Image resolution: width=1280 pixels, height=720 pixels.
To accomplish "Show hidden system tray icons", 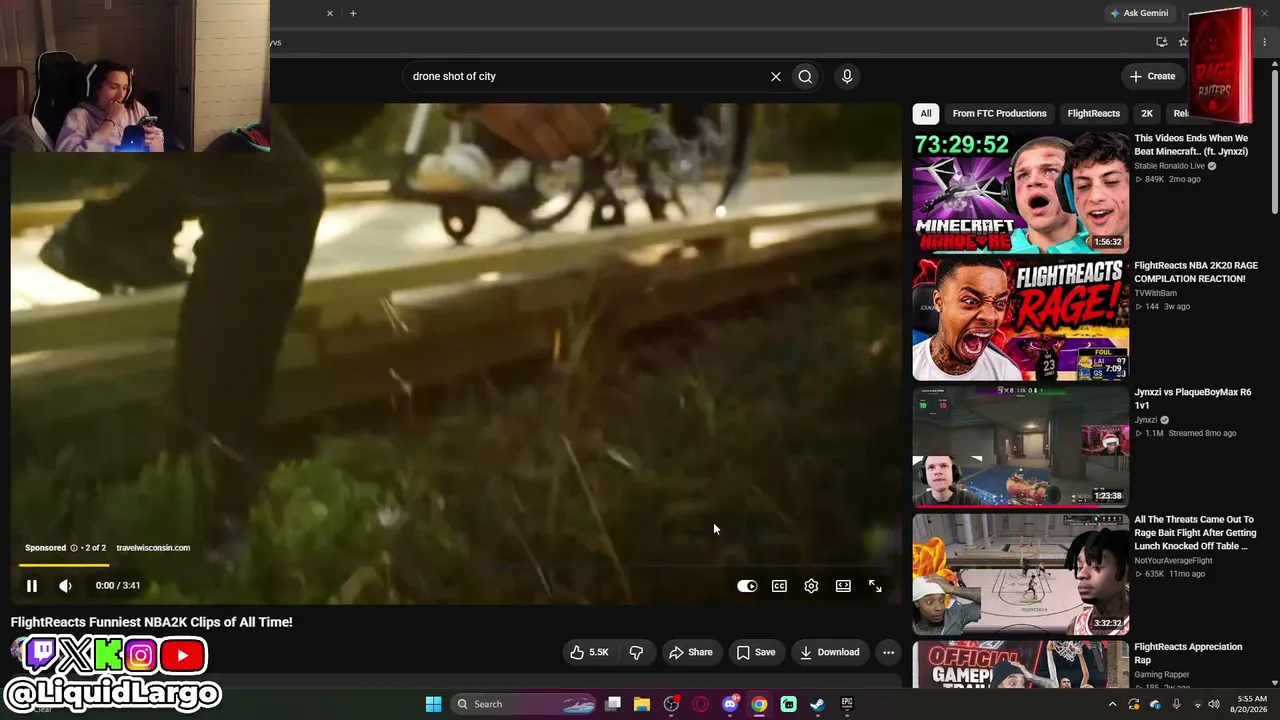I will 1112,704.
